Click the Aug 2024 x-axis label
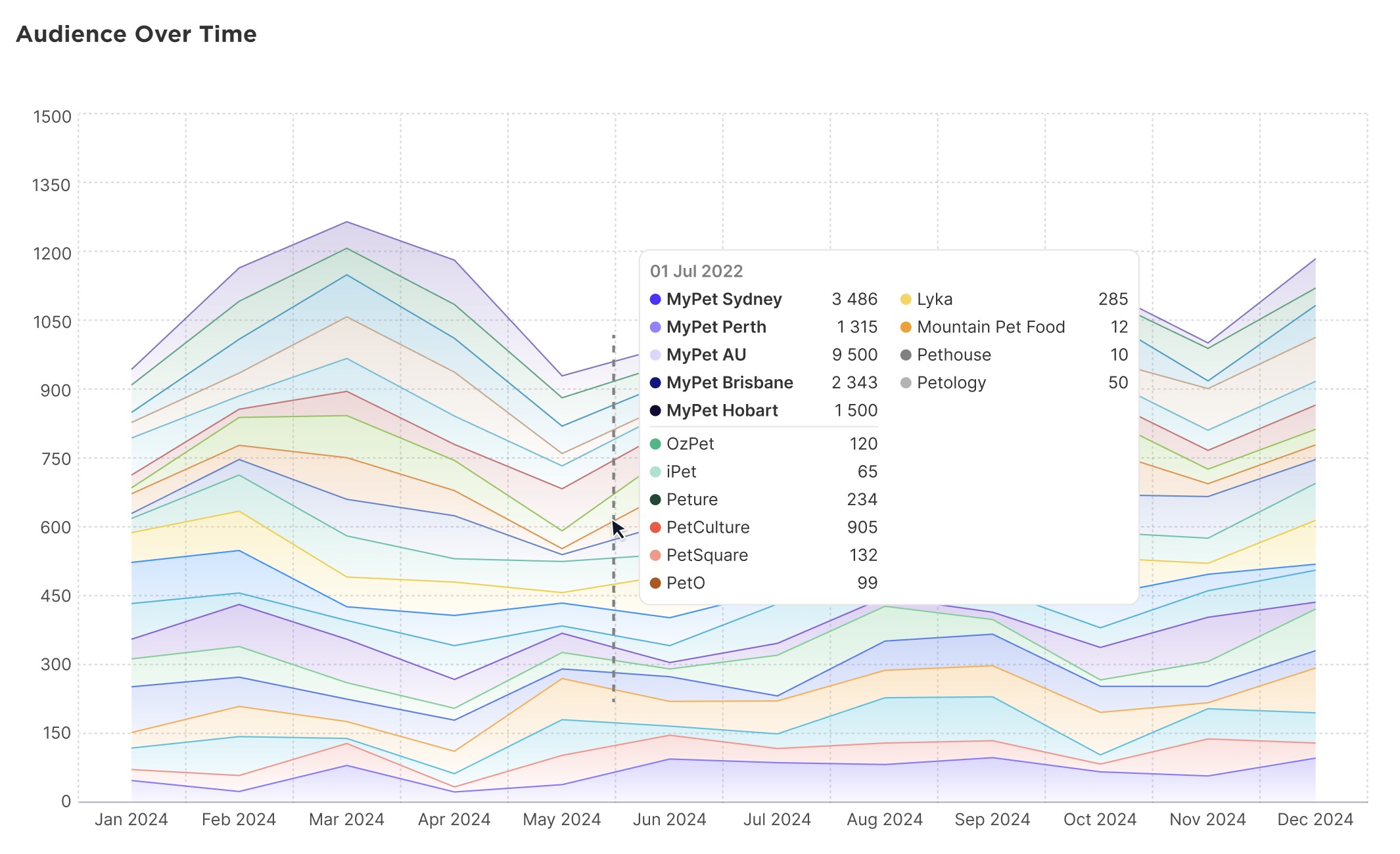The width and height of the screenshot is (1400, 854). point(885,820)
